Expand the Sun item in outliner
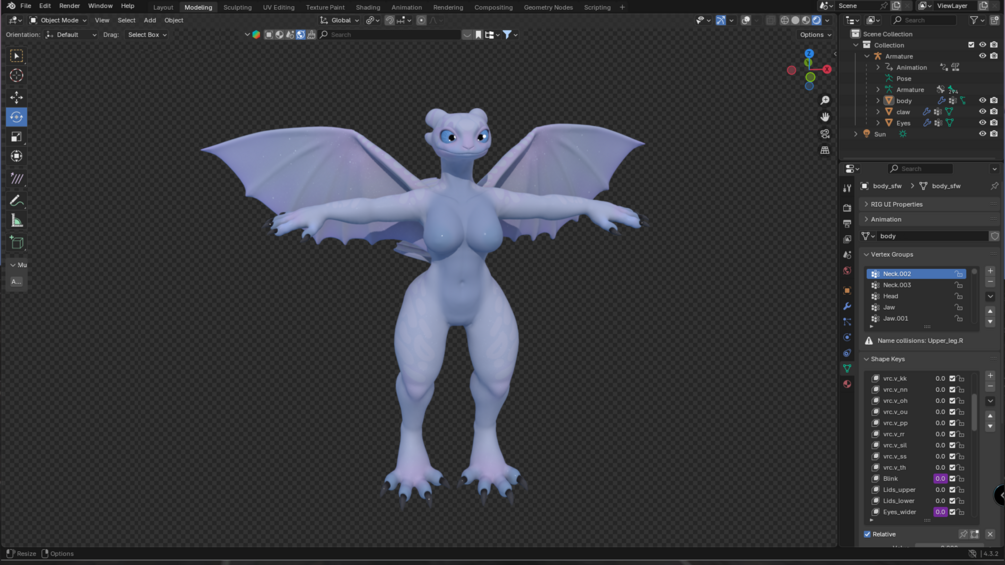This screenshot has width=1005, height=565. (x=856, y=134)
